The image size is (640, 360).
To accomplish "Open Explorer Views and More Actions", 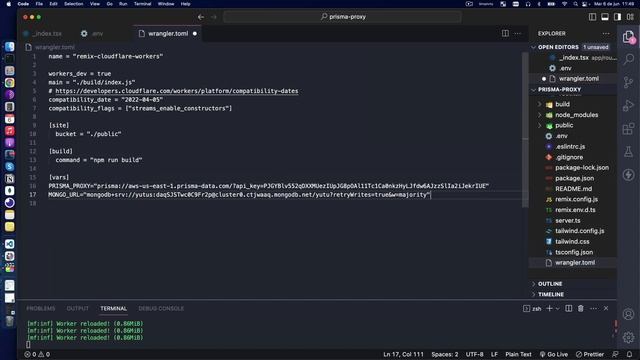I will [x=606, y=33].
